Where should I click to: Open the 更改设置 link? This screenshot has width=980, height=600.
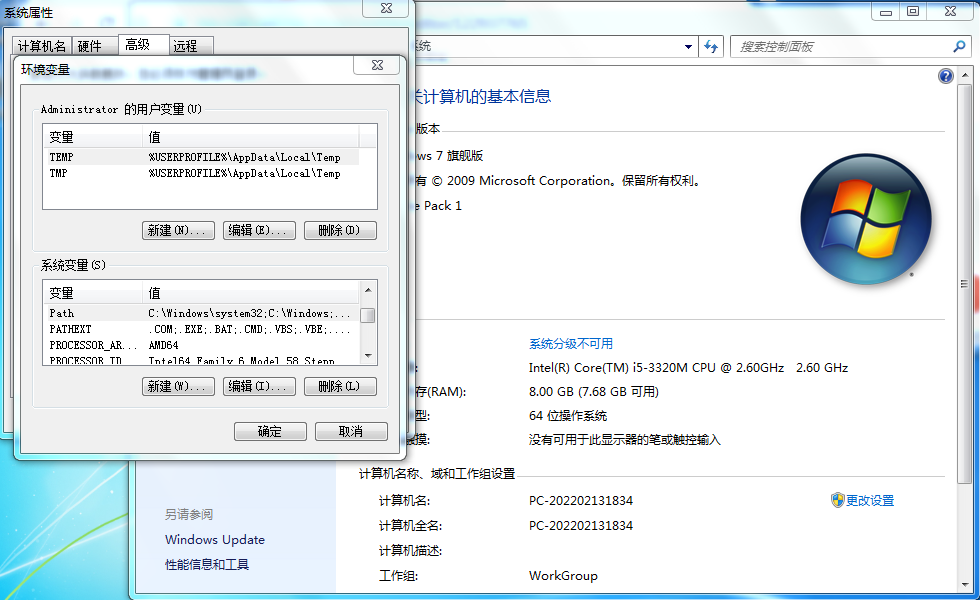(x=870, y=501)
